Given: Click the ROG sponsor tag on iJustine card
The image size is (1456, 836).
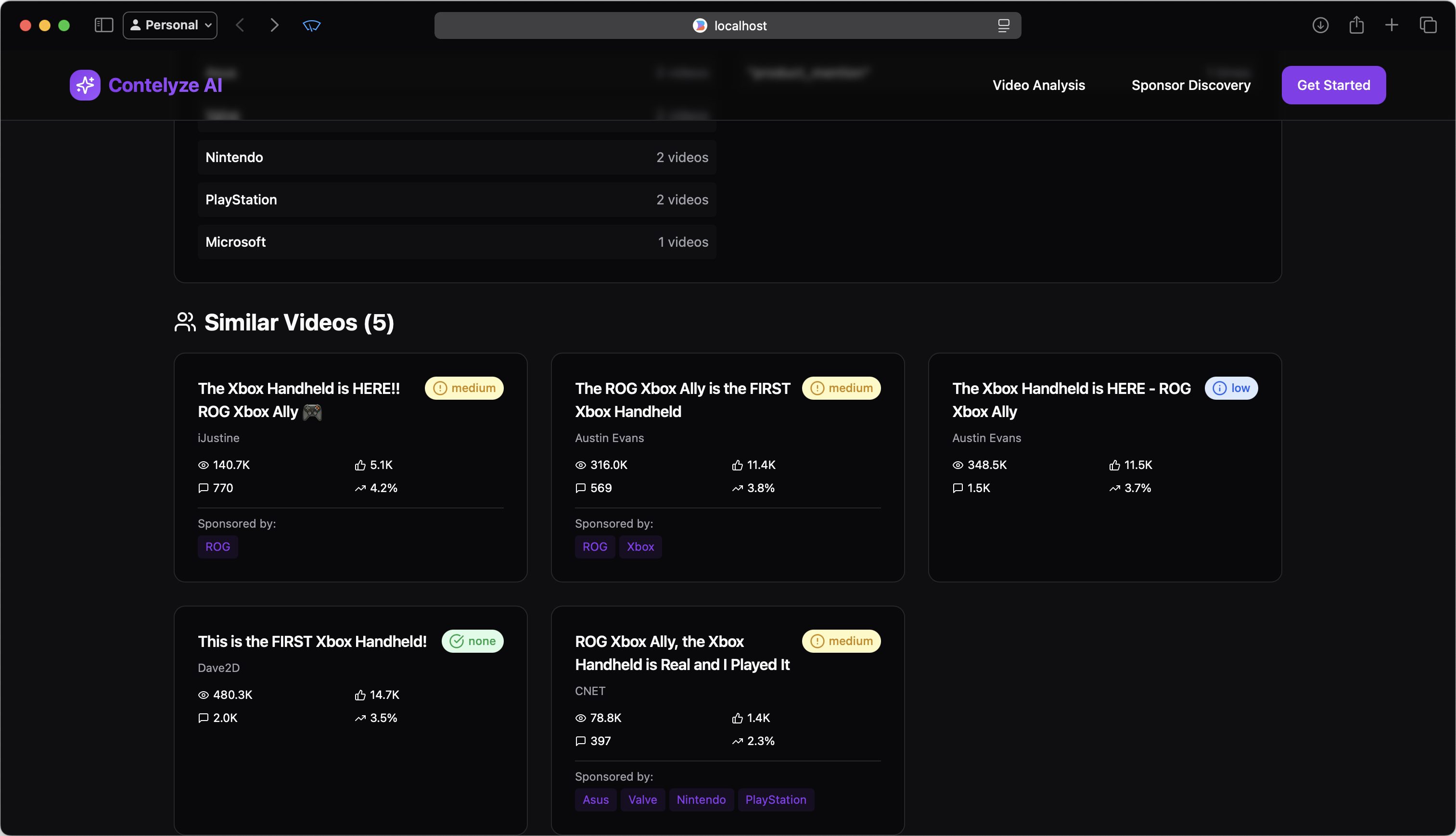Looking at the screenshot, I should (217, 546).
